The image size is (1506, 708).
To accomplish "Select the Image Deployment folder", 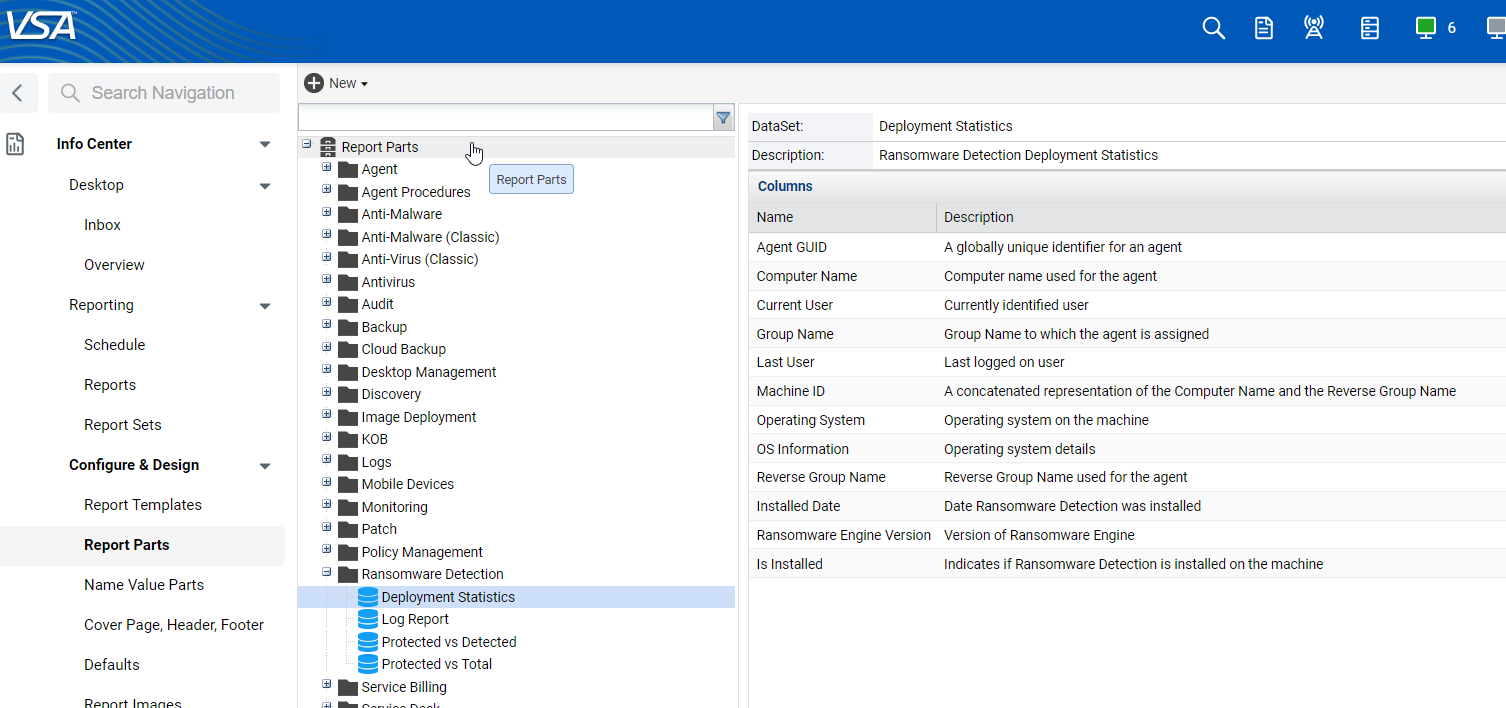I will coord(419,417).
